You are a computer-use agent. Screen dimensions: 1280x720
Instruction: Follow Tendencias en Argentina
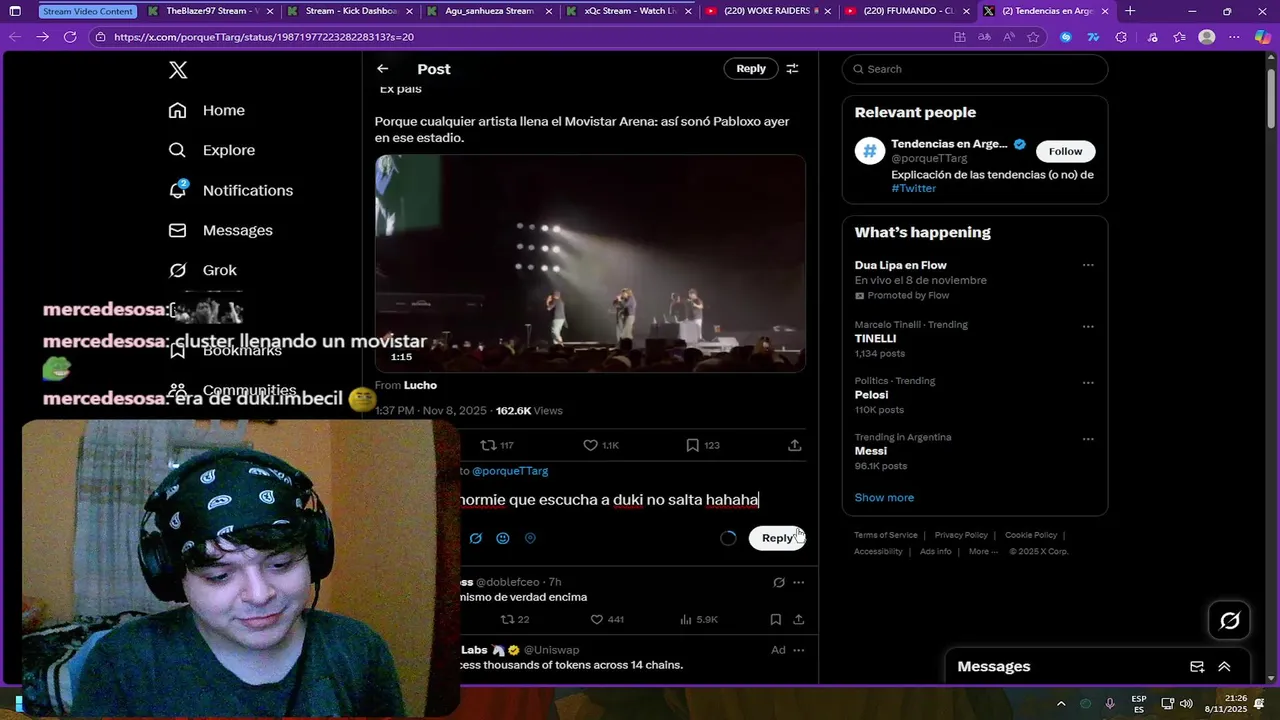point(1065,151)
